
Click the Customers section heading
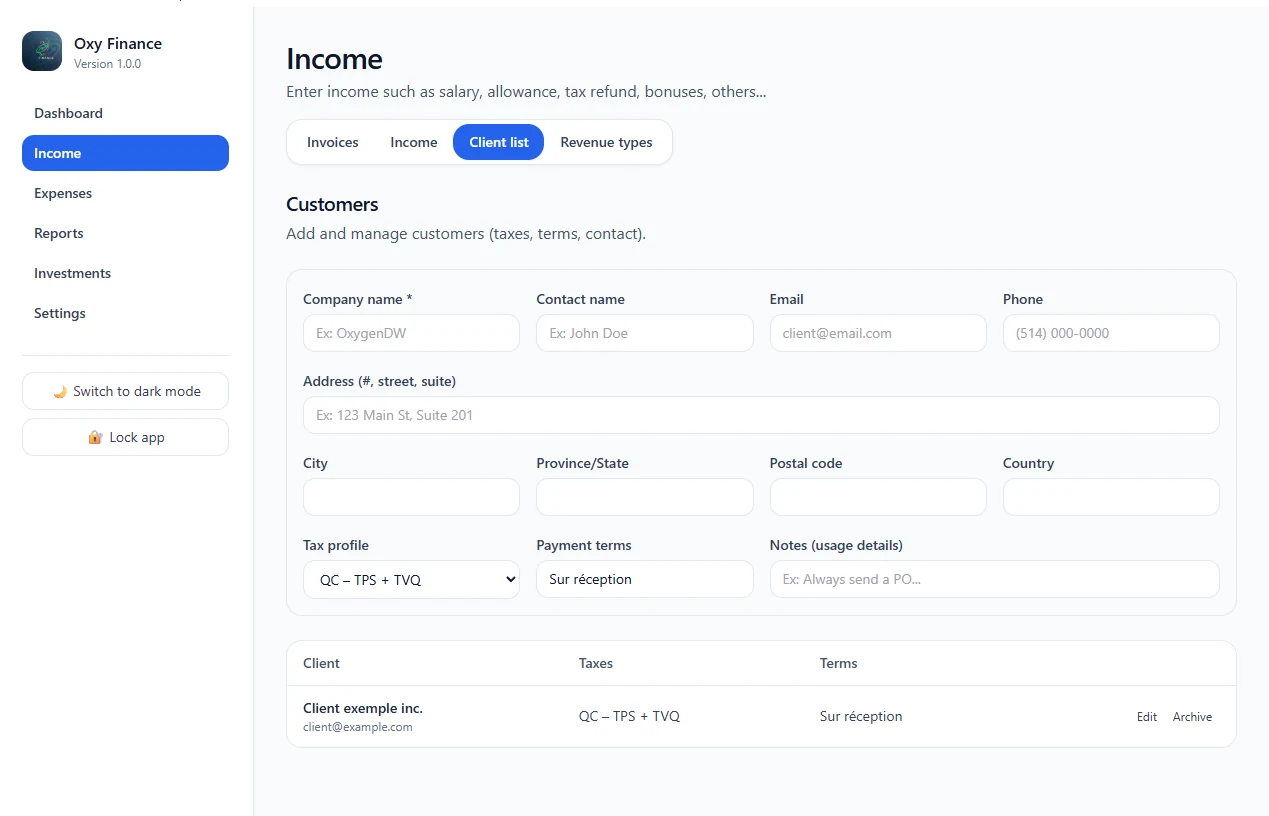pyautogui.click(x=332, y=204)
